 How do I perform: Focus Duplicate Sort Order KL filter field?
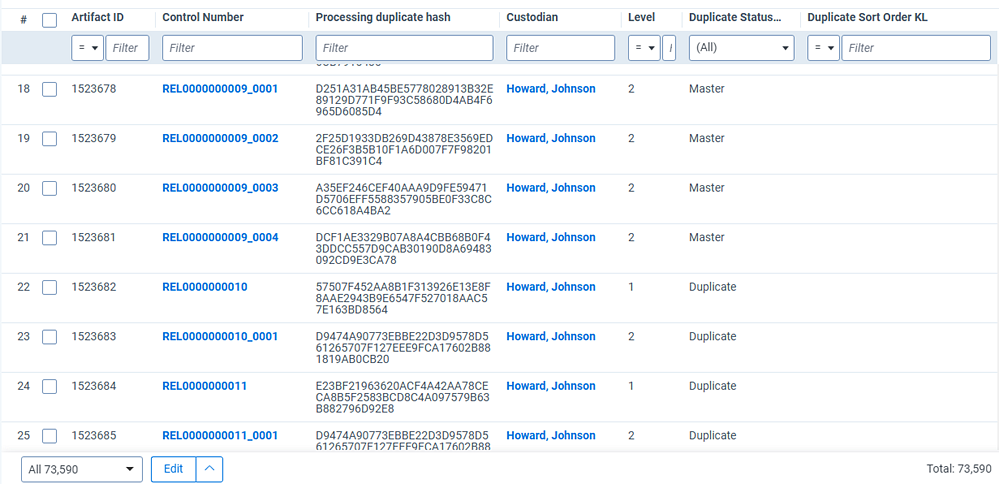click(916, 48)
